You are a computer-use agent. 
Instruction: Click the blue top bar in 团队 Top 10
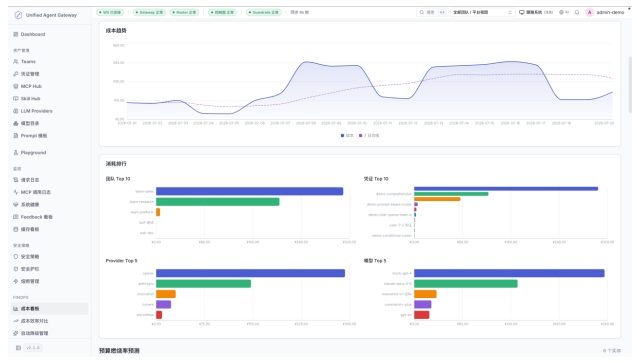tap(249, 191)
